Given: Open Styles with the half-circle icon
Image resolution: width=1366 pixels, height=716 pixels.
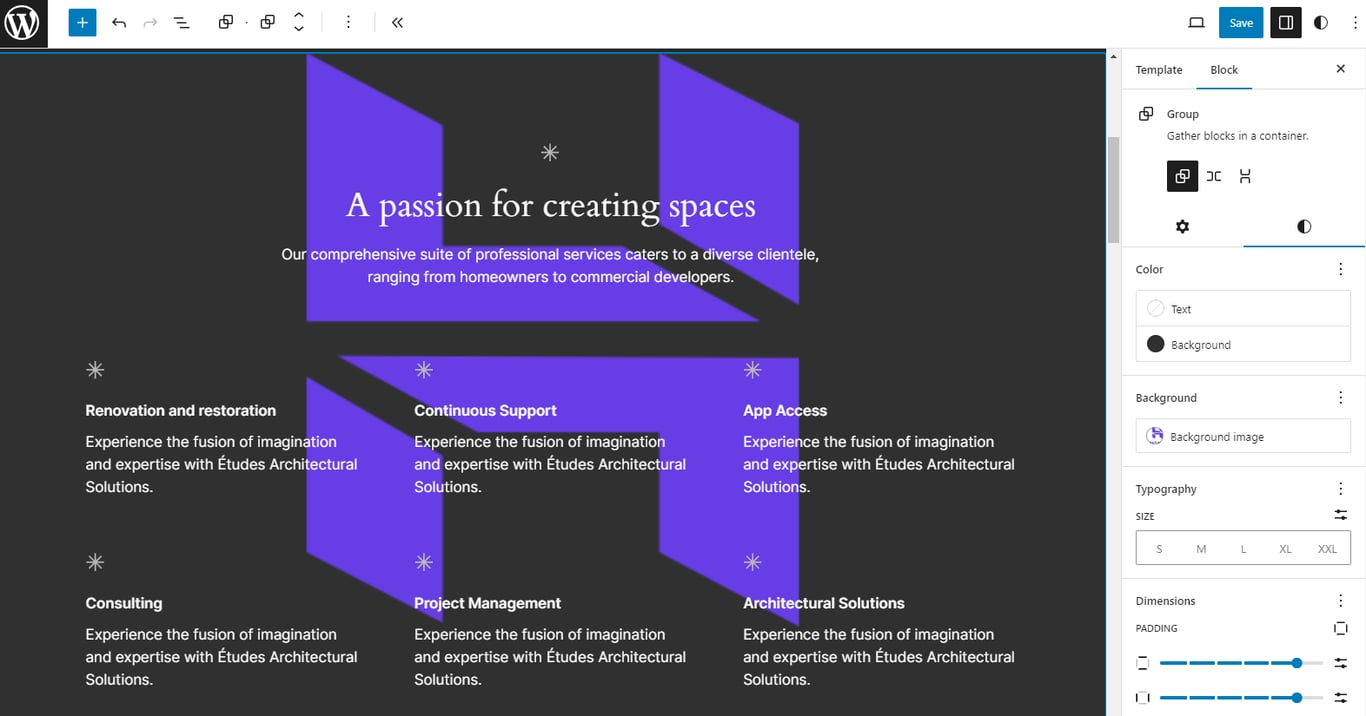Looking at the screenshot, I should tap(1304, 227).
